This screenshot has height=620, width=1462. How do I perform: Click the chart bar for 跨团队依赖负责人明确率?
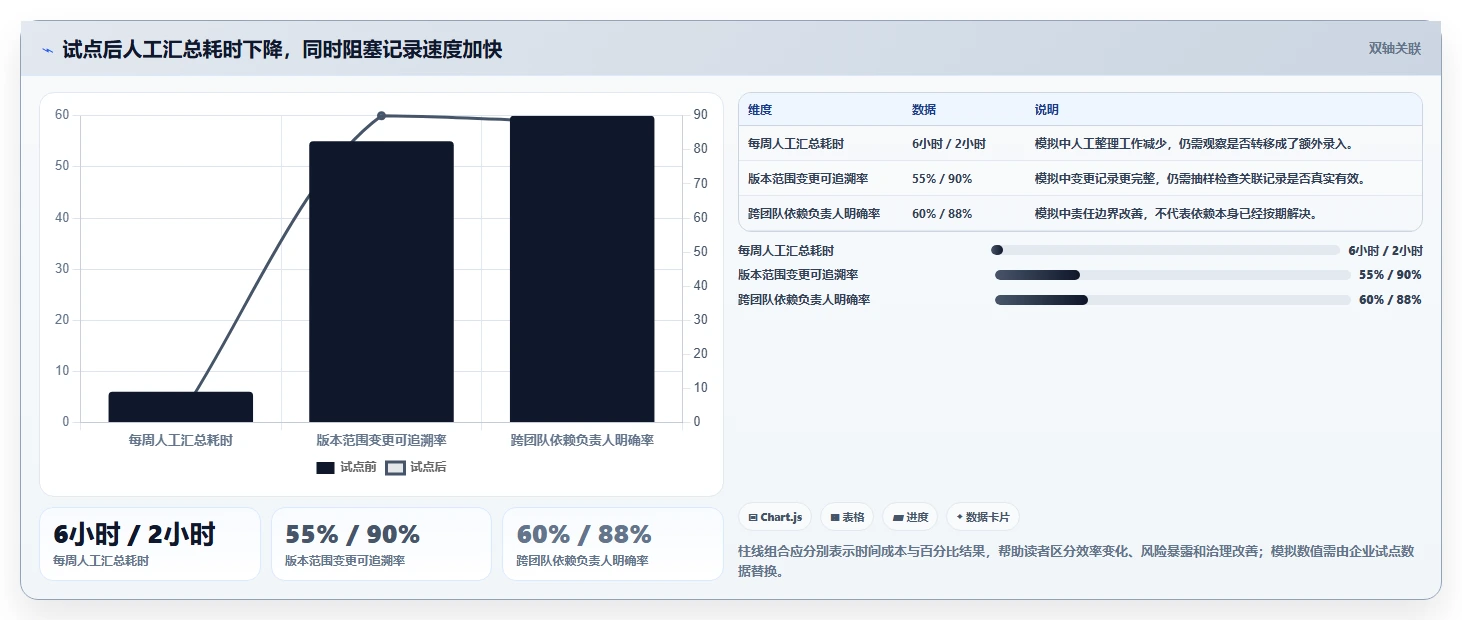(x=582, y=269)
